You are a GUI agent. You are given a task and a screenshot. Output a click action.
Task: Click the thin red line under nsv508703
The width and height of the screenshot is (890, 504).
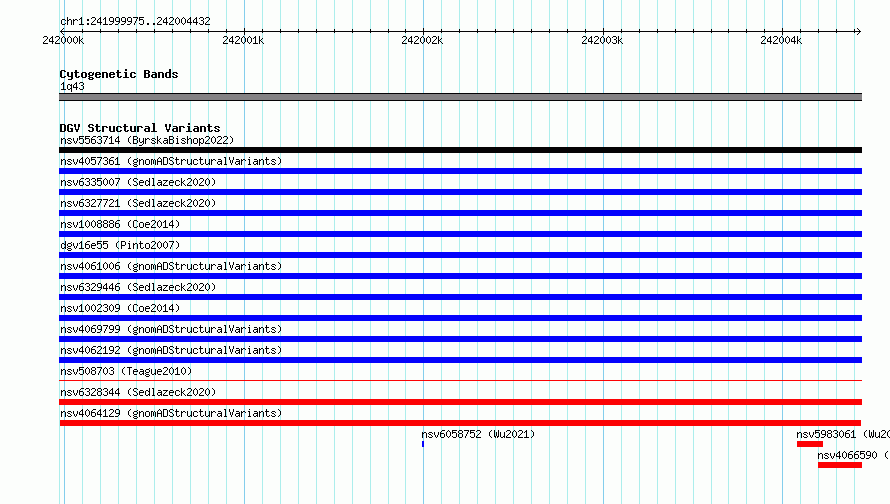(460, 381)
